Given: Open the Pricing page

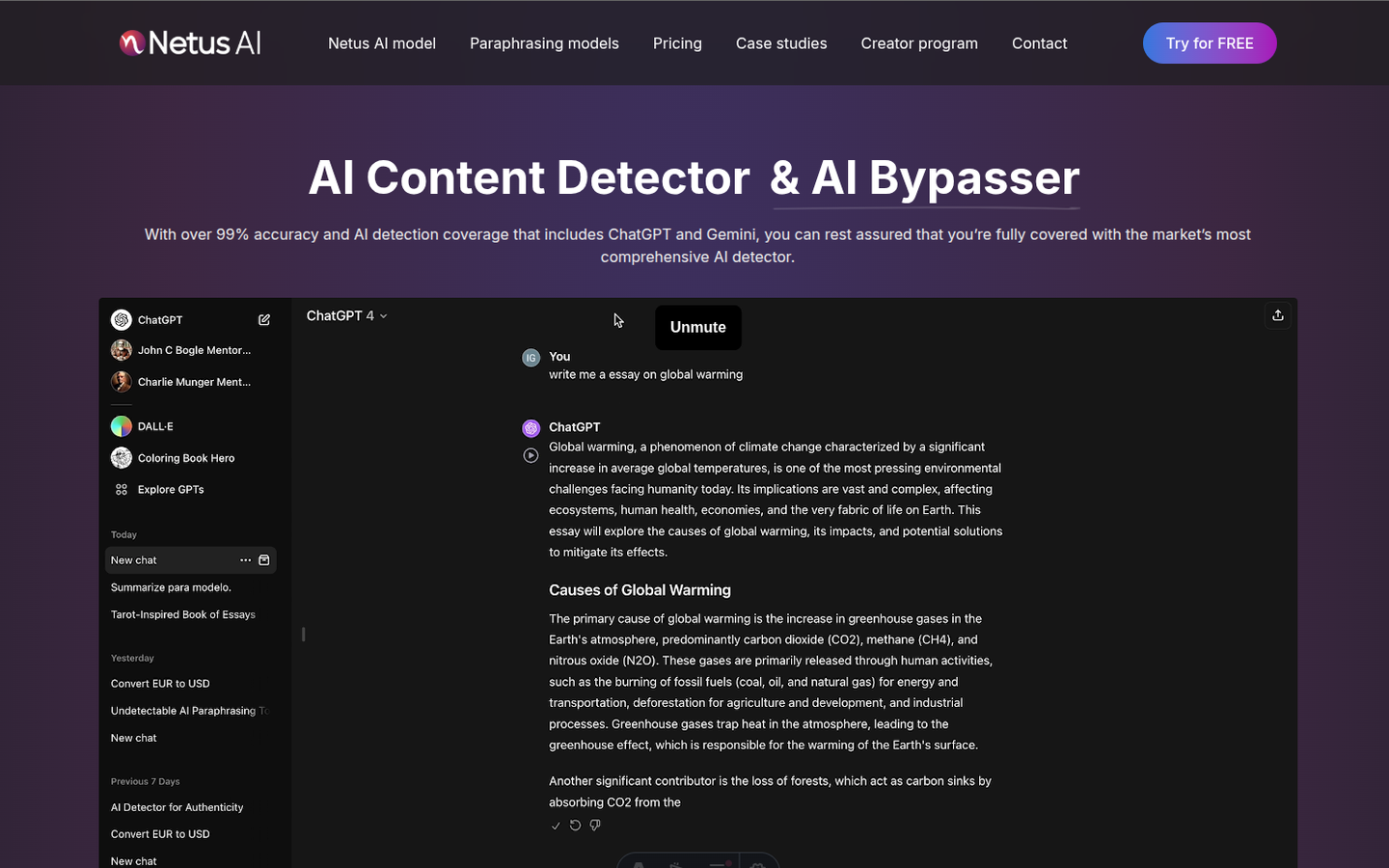Looking at the screenshot, I should 677,43.
